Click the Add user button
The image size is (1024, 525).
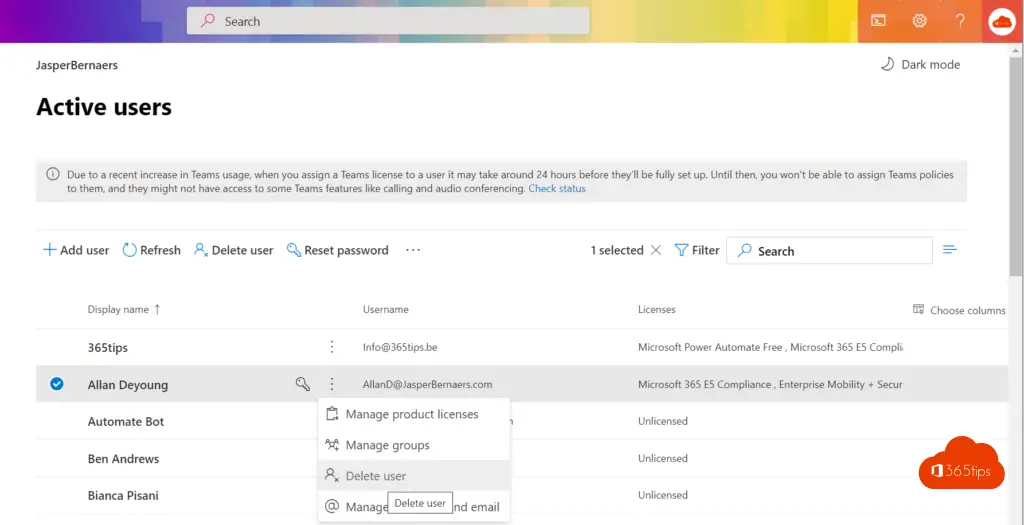point(76,250)
